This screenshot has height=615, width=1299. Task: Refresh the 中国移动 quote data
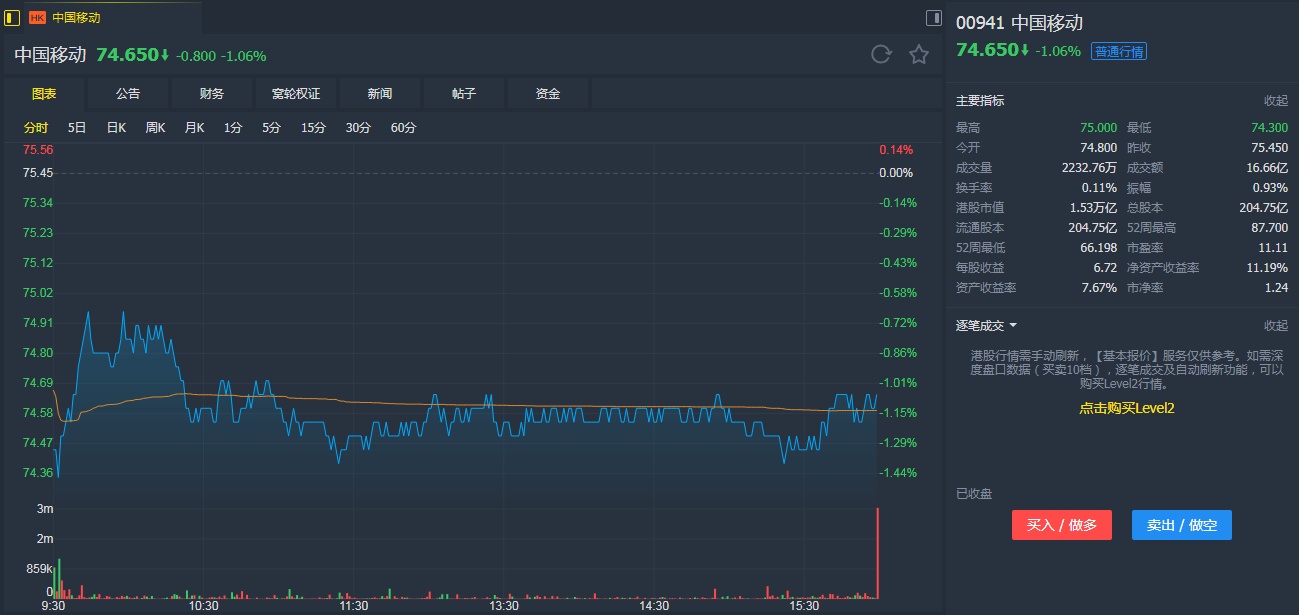[880, 55]
